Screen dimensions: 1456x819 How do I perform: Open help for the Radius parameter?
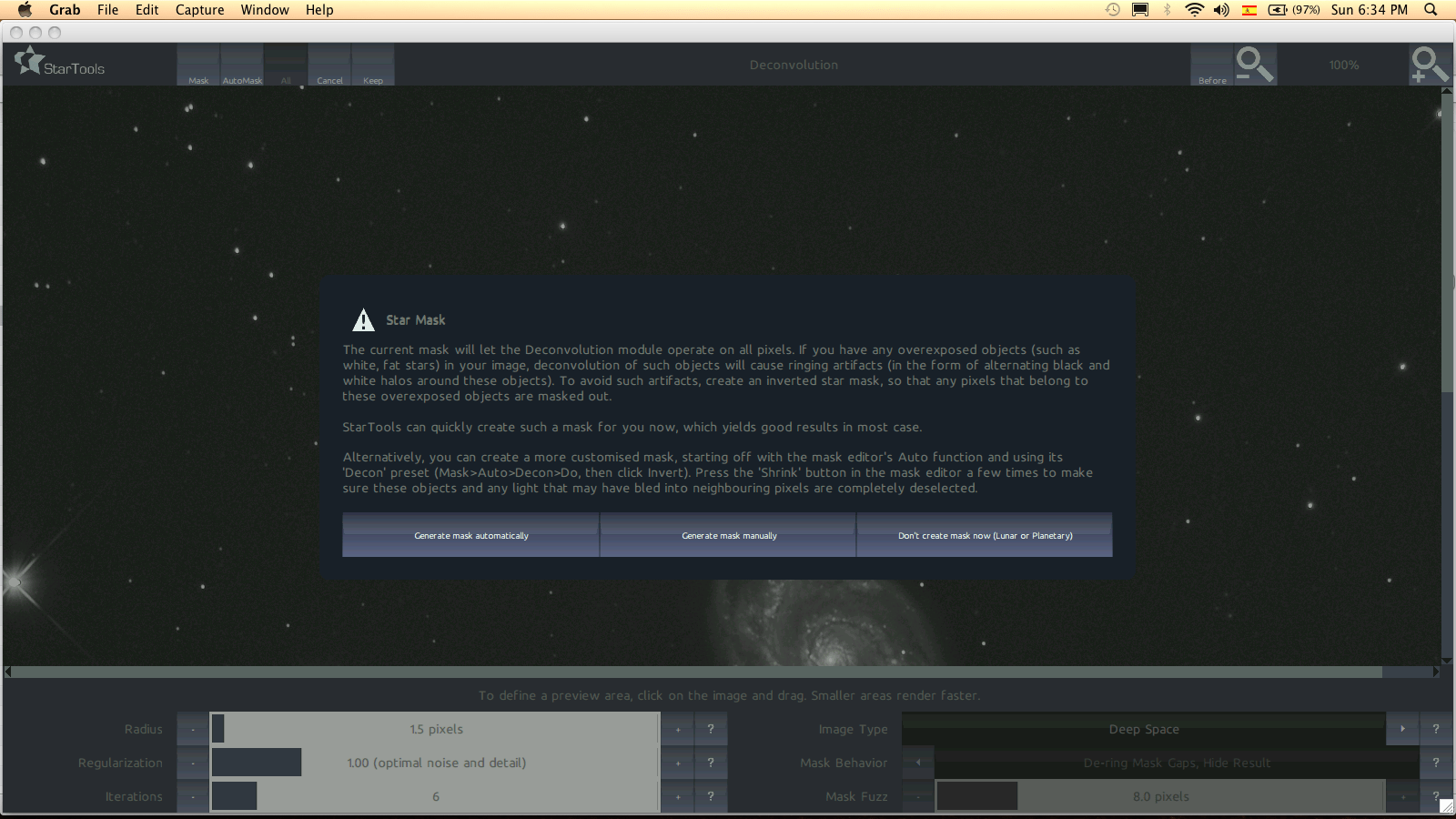(x=711, y=729)
